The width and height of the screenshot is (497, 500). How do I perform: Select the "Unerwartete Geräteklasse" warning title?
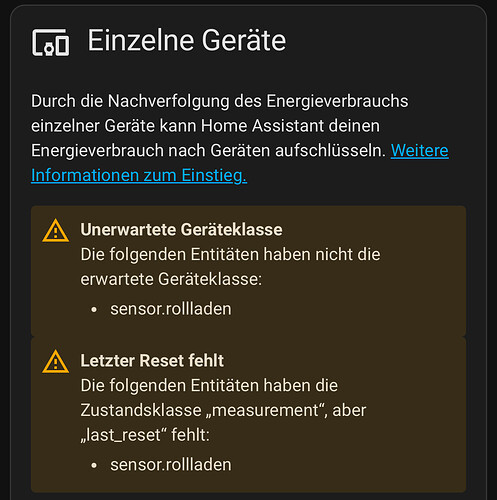click(x=181, y=230)
